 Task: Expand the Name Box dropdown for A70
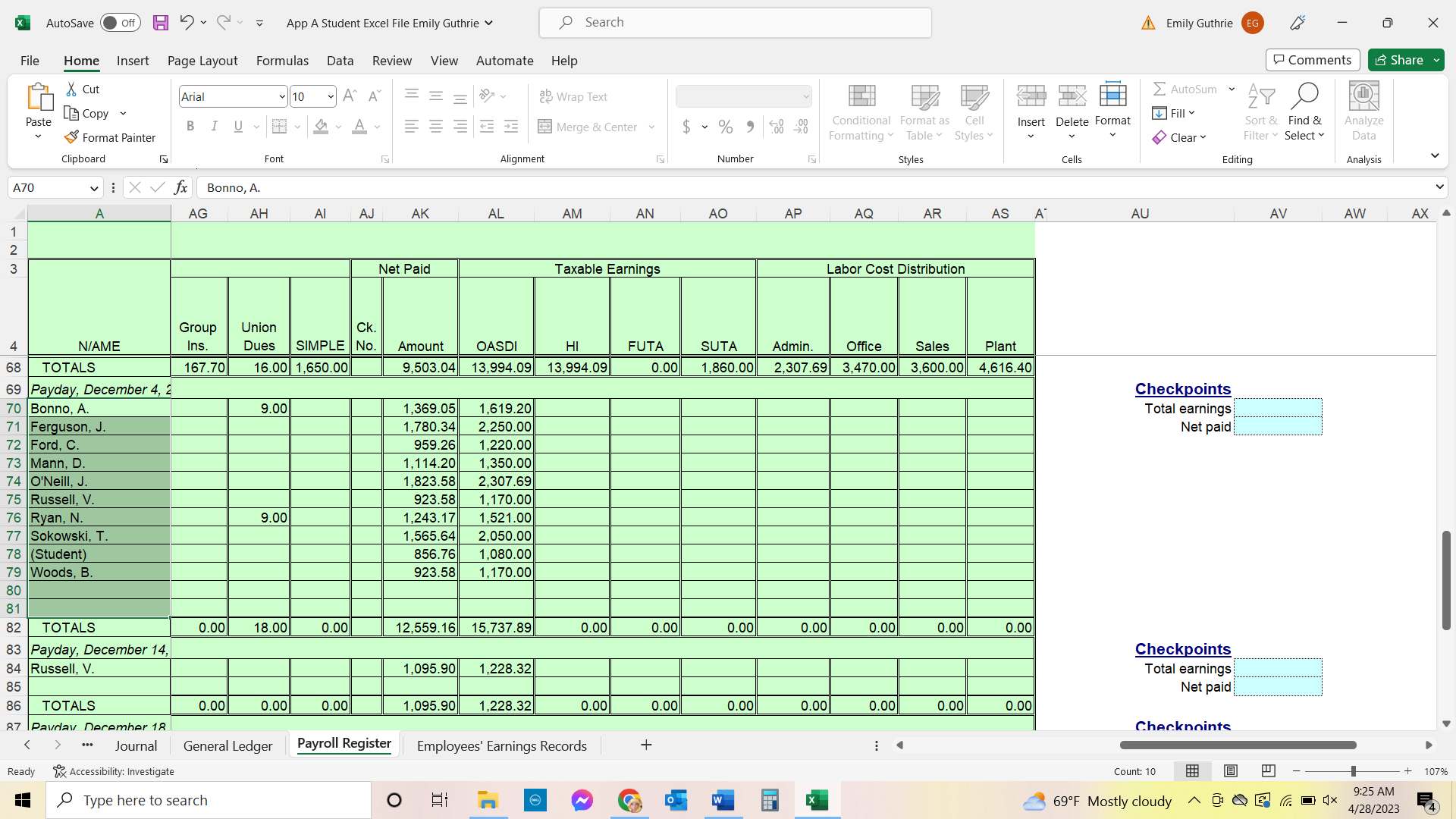coord(94,188)
